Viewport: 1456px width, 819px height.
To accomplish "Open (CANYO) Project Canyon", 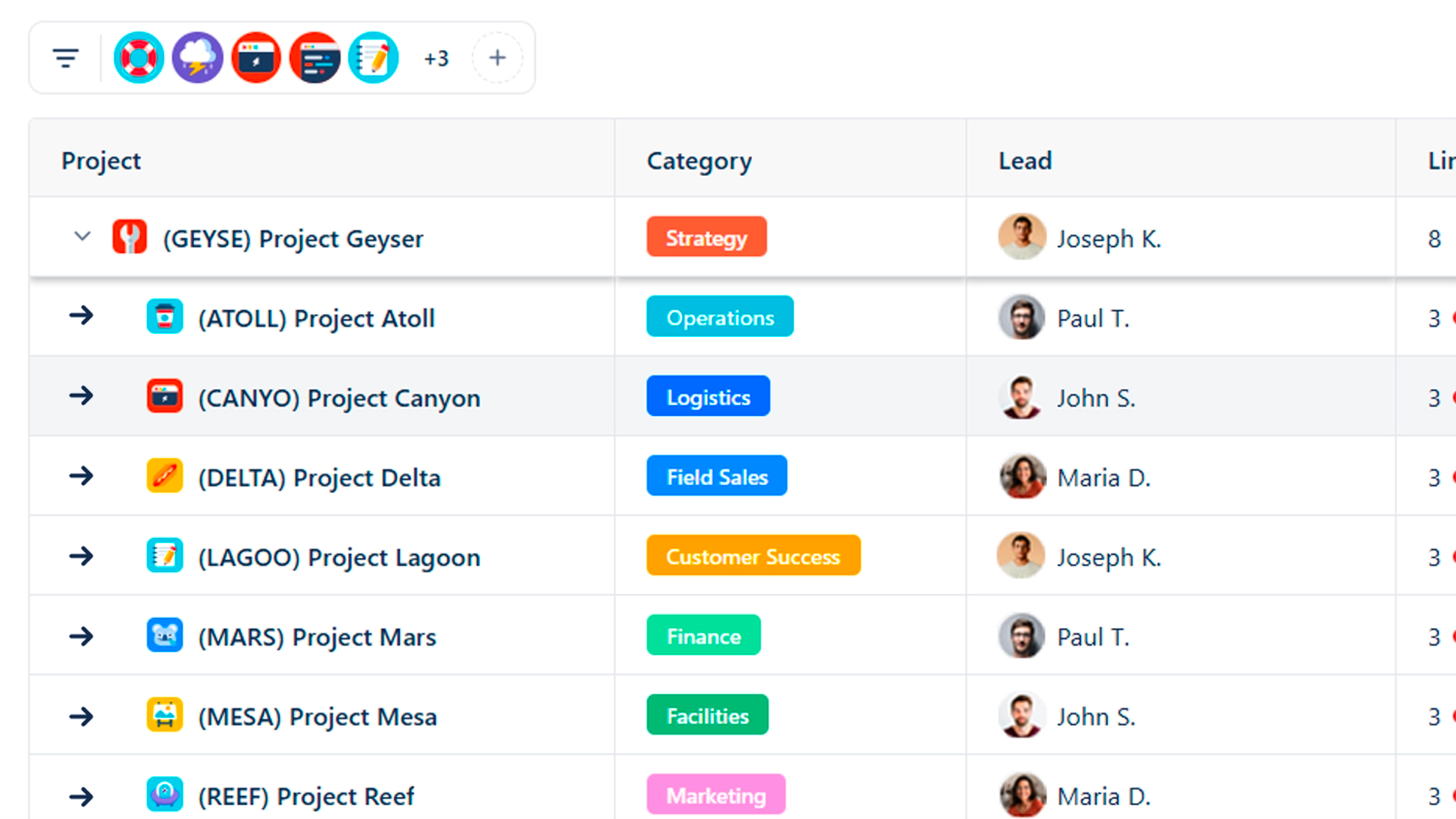I will 339,398.
